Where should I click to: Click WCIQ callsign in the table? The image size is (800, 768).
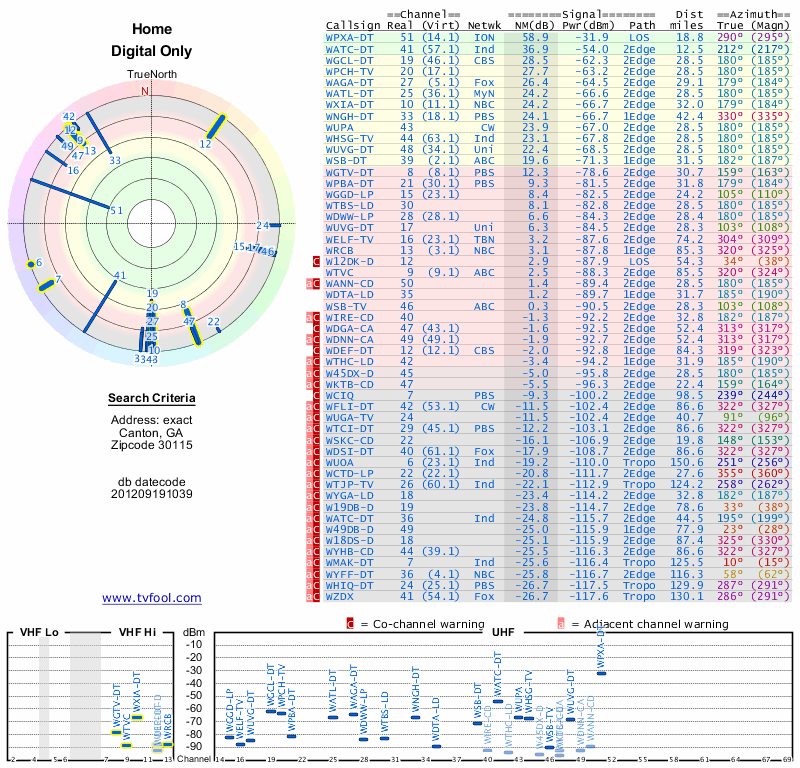pos(339,395)
